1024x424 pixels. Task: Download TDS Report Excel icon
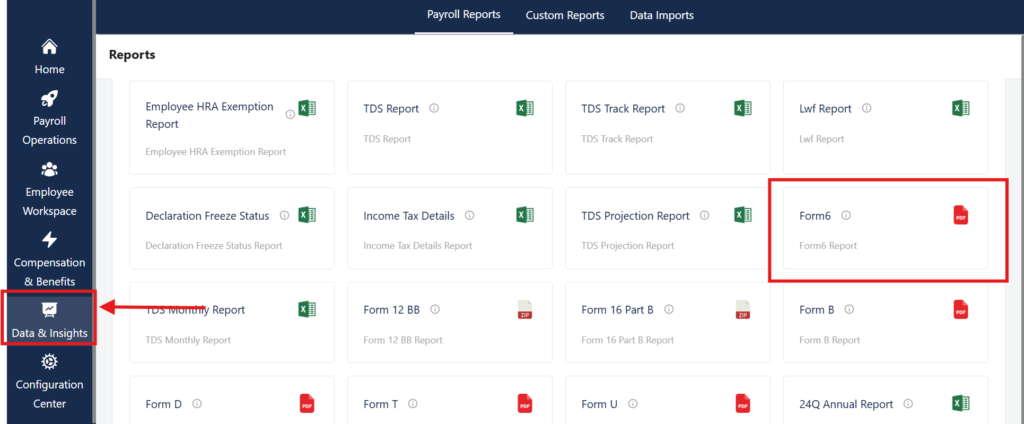(x=524, y=109)
